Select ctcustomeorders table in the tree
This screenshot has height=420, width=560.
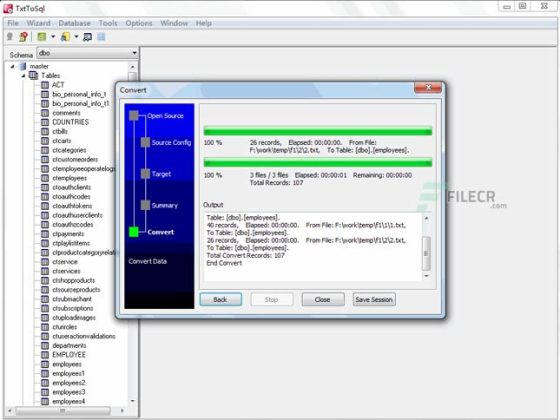75,159
